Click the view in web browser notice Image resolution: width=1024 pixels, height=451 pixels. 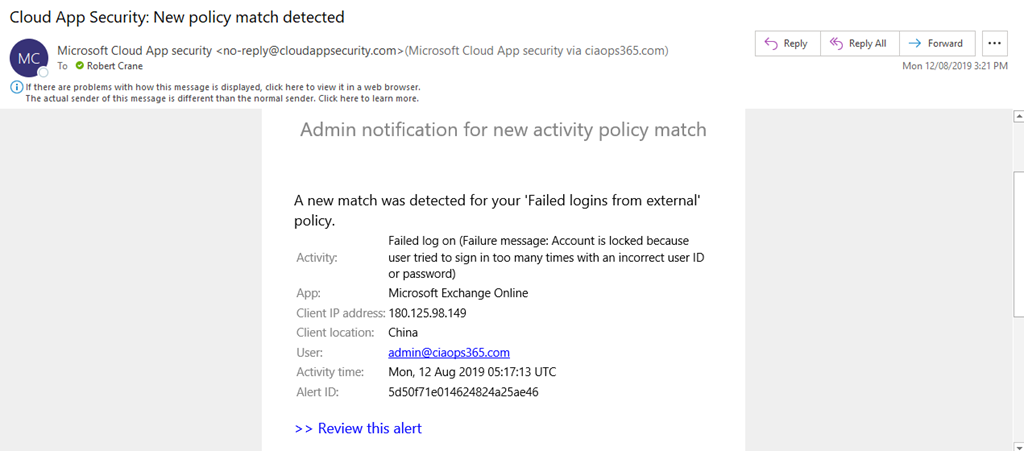pos(222,87)
